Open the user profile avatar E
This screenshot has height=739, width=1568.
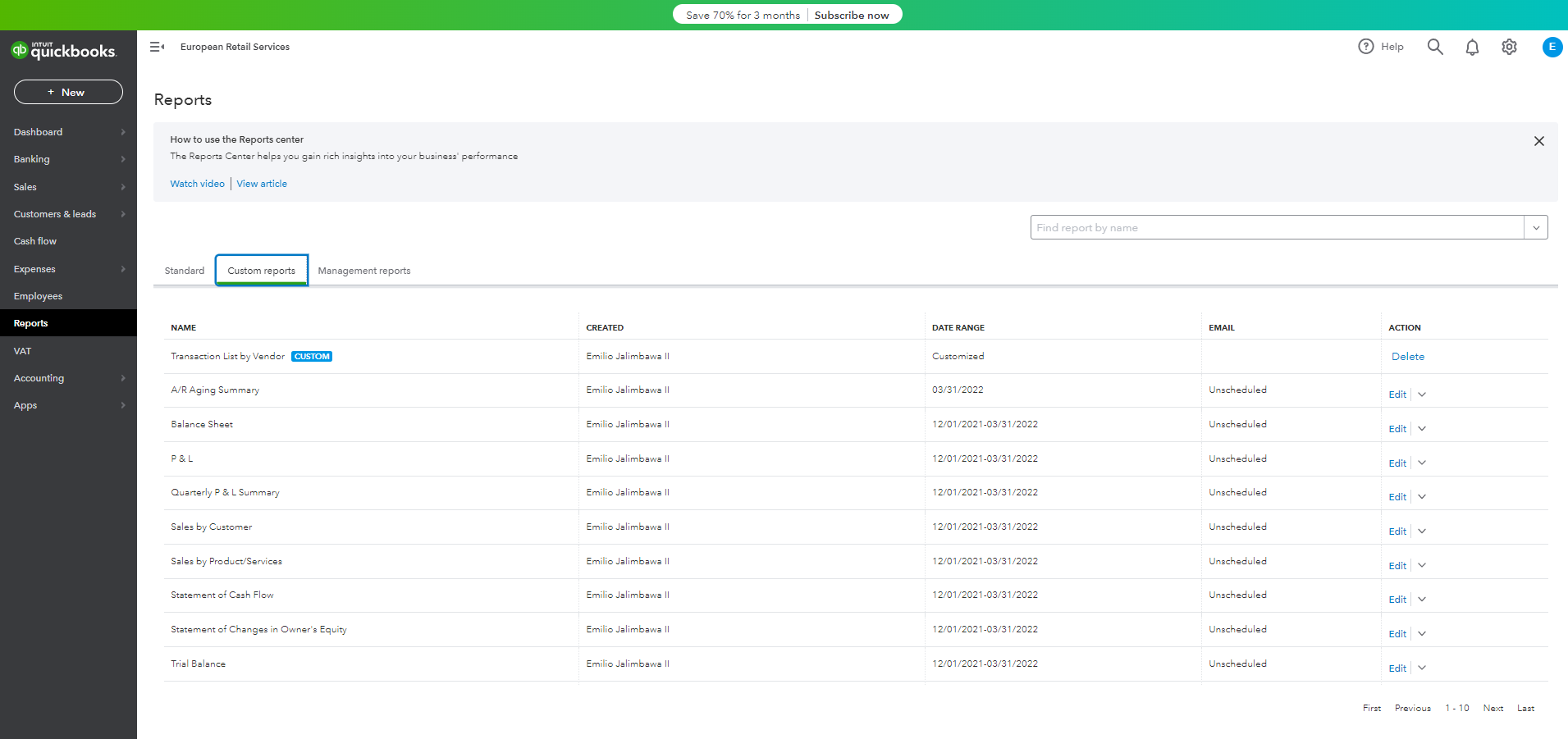tap(1552, 47)
